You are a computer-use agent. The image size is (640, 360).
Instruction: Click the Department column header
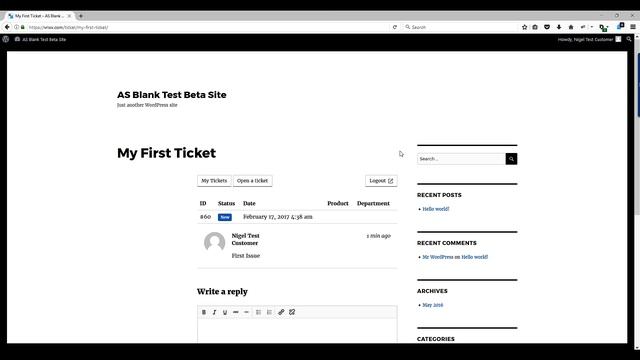click(373, 203)
